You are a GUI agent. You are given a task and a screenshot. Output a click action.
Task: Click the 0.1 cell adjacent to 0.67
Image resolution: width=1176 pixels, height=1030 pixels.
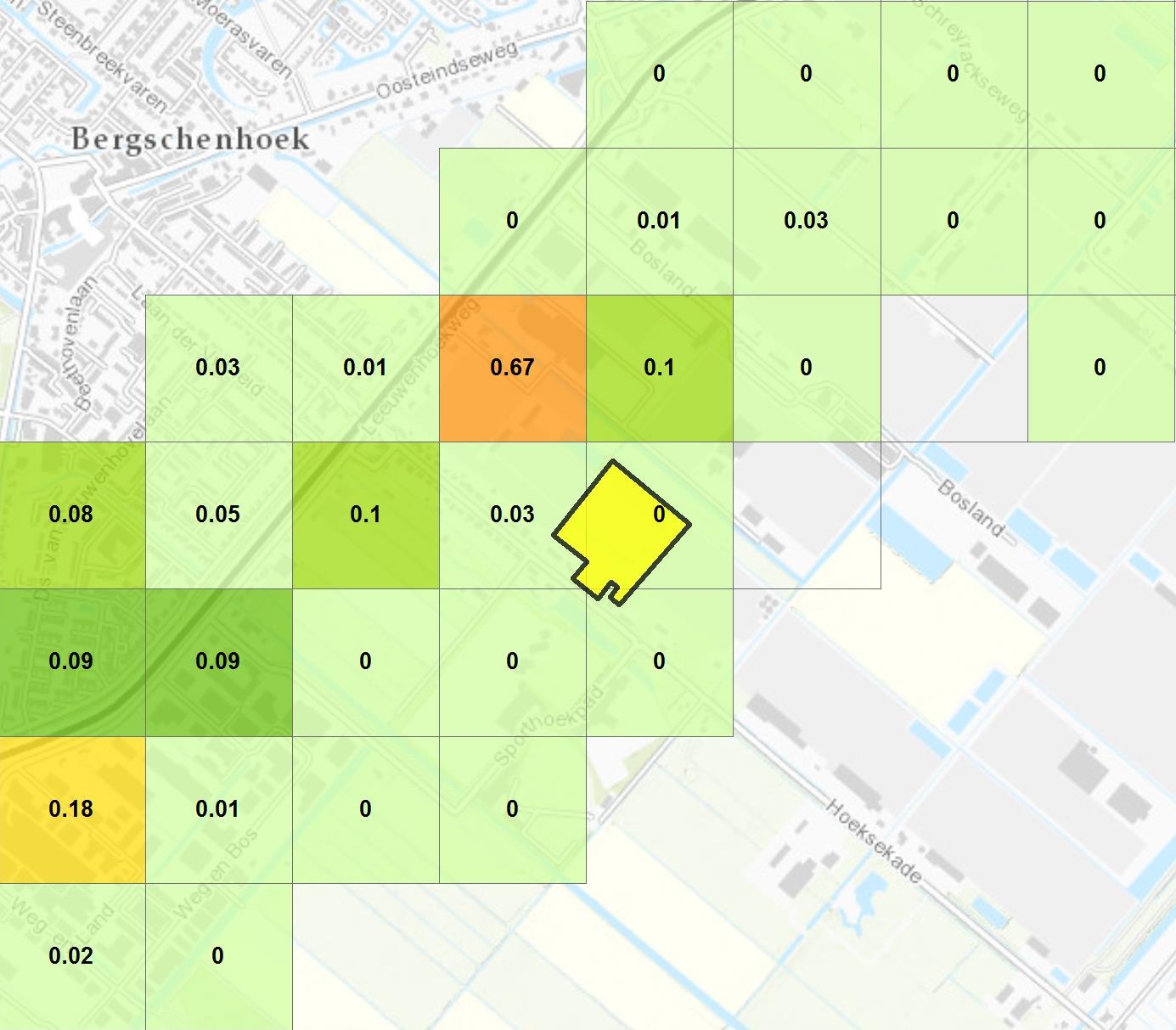point(659,368)
